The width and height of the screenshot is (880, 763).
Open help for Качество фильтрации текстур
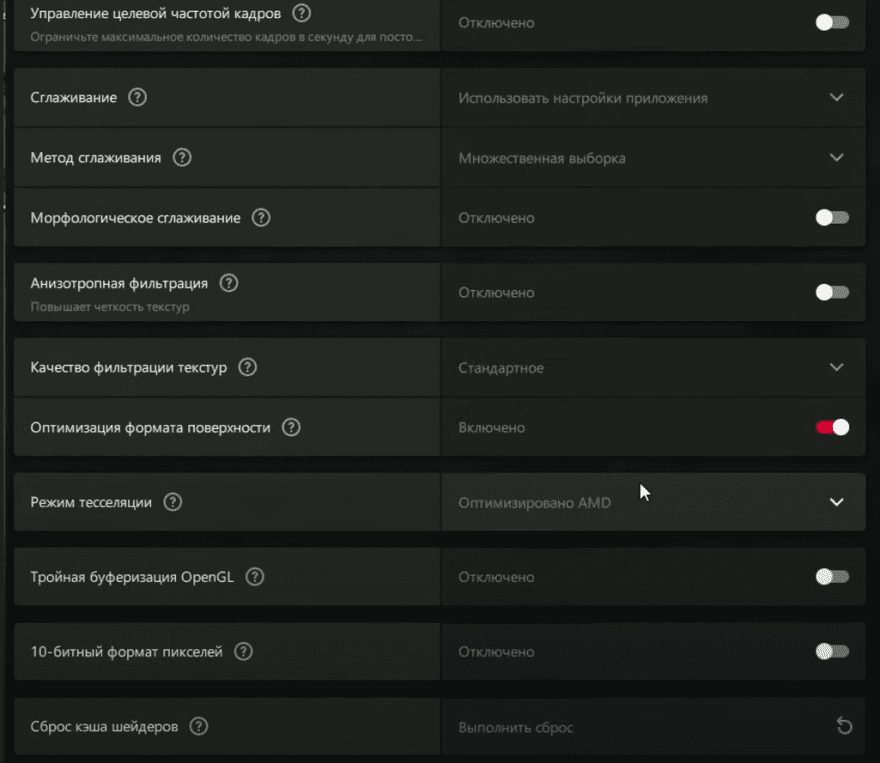pos(247,367)
